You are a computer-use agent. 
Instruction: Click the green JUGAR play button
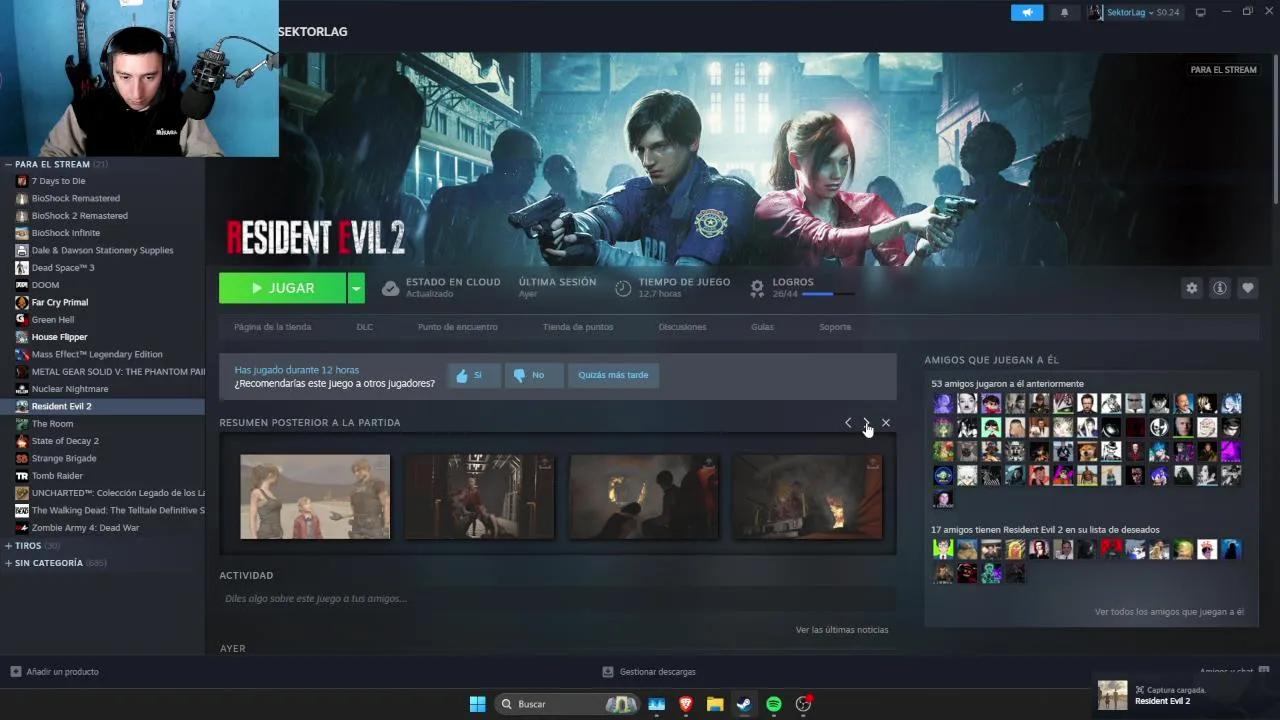tap(282, 288)
